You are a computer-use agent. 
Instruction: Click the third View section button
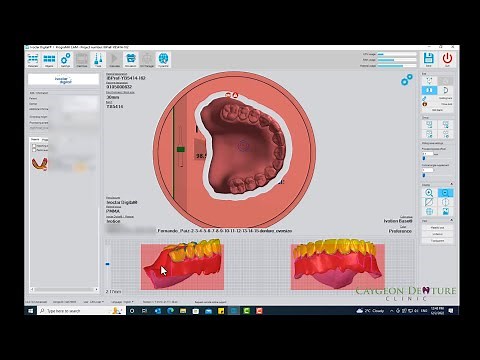(x=437, y=240)
